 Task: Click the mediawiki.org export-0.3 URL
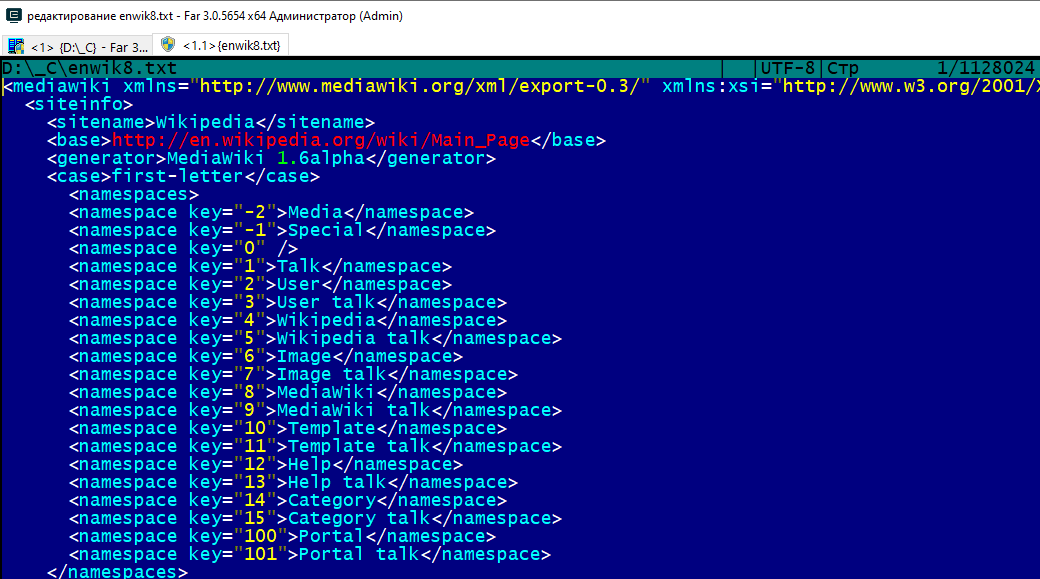[419, 86]
